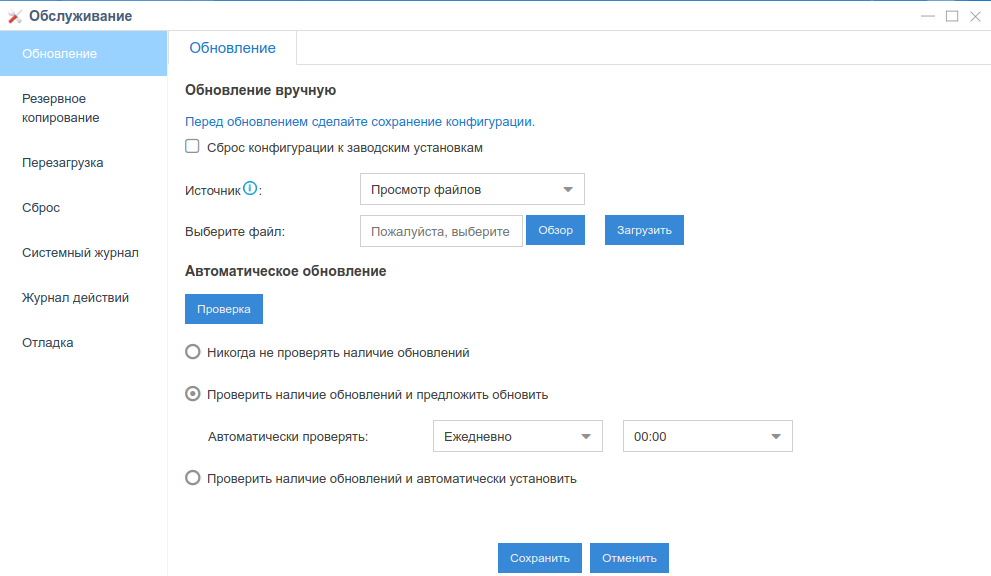The width and height of the screenshot is (991, 576).
Task: Click the Обслуживание wrench icon in title bar
Action: pyautogui.click(x=15, y=16)
